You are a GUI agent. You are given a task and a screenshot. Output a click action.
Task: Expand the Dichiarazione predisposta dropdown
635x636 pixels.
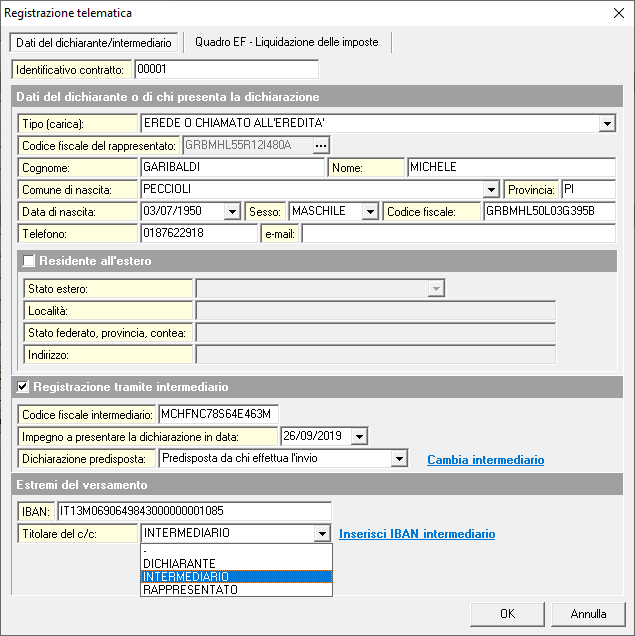tap(400, 459)
